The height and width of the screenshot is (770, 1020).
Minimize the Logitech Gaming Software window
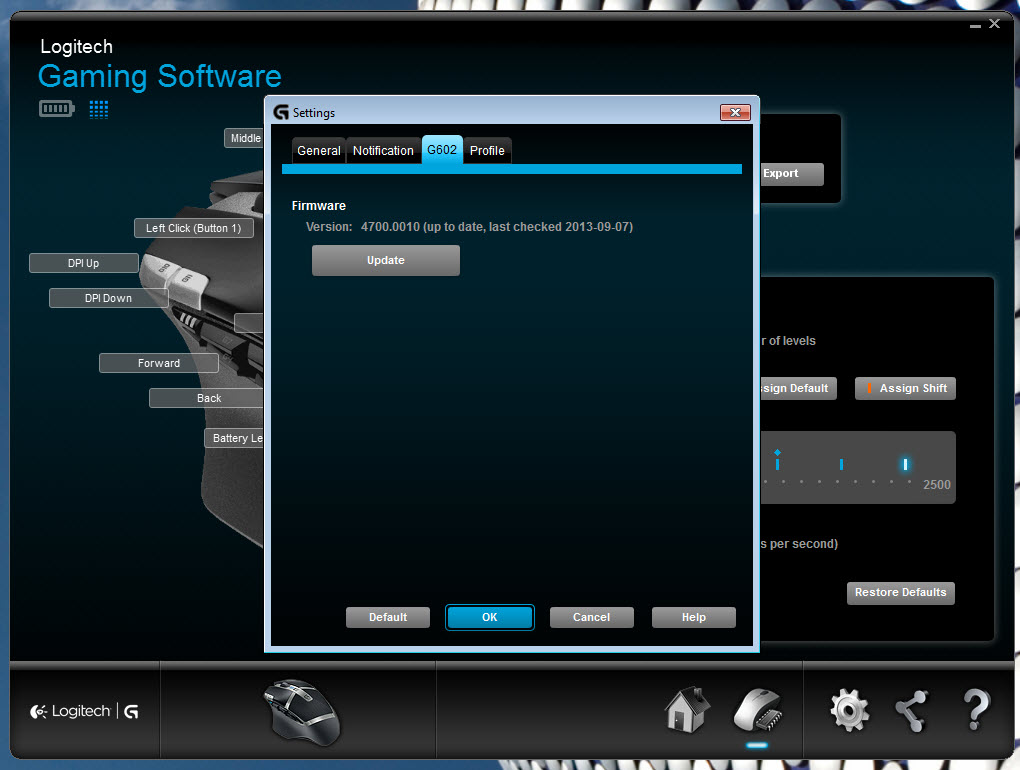point(975,25)
